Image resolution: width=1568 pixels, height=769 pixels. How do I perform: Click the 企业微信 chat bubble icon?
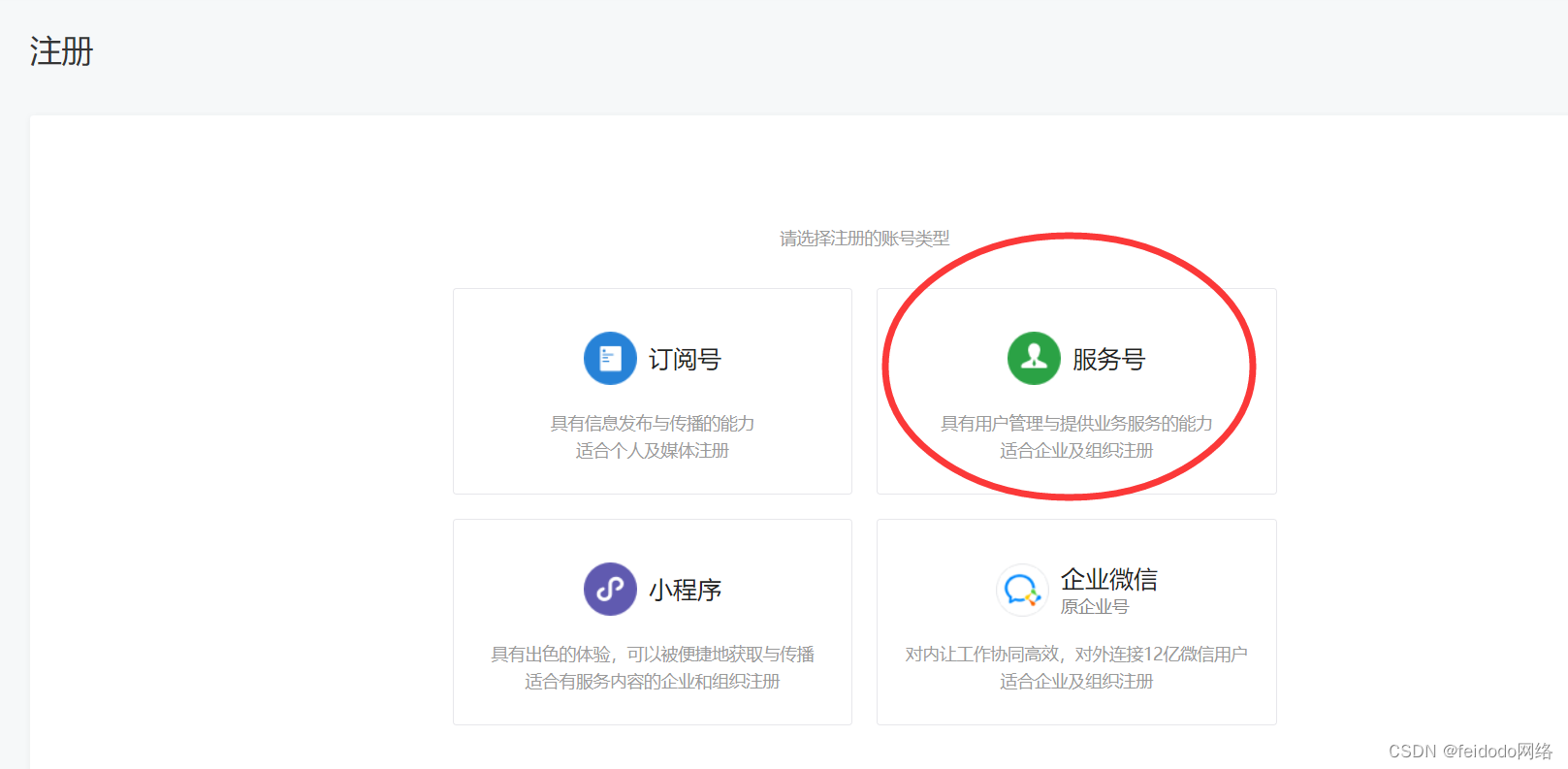click(x=1022, y=590)
